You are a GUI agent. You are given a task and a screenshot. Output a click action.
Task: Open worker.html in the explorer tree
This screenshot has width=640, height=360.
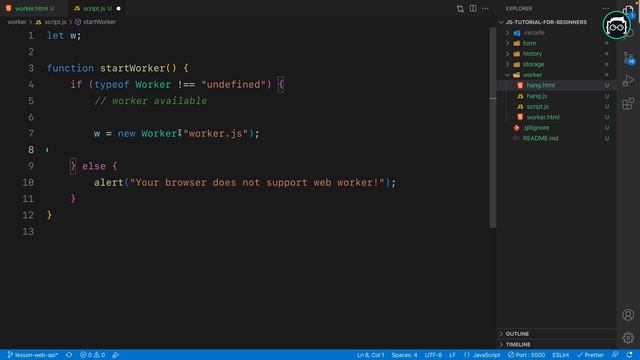[543, 117]
